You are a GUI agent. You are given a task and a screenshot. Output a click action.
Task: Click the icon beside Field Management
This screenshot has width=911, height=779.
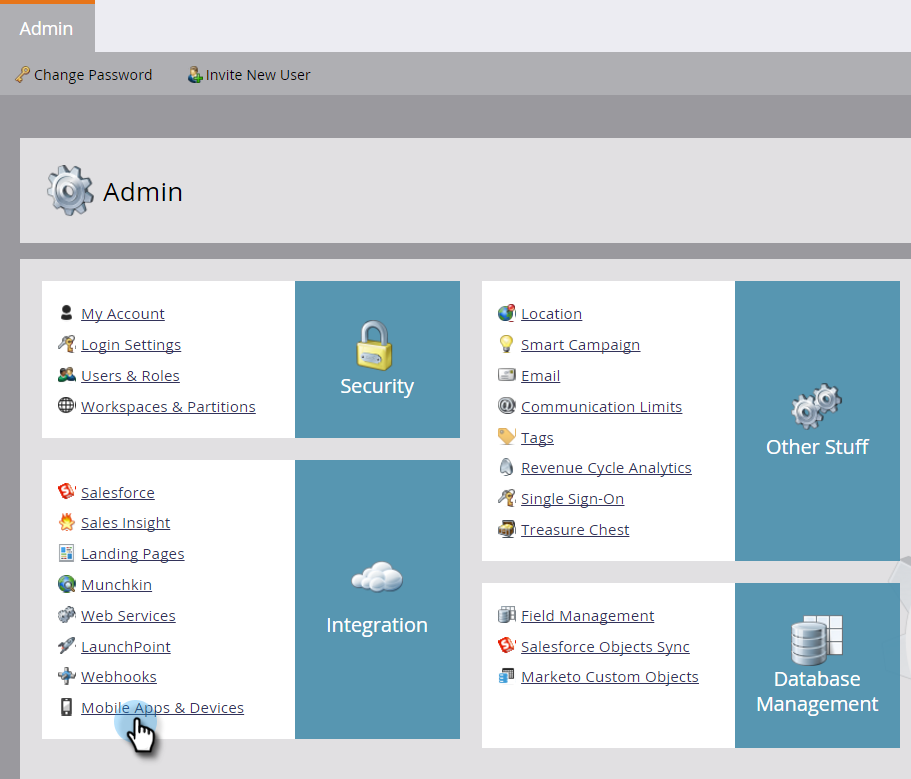507,615
